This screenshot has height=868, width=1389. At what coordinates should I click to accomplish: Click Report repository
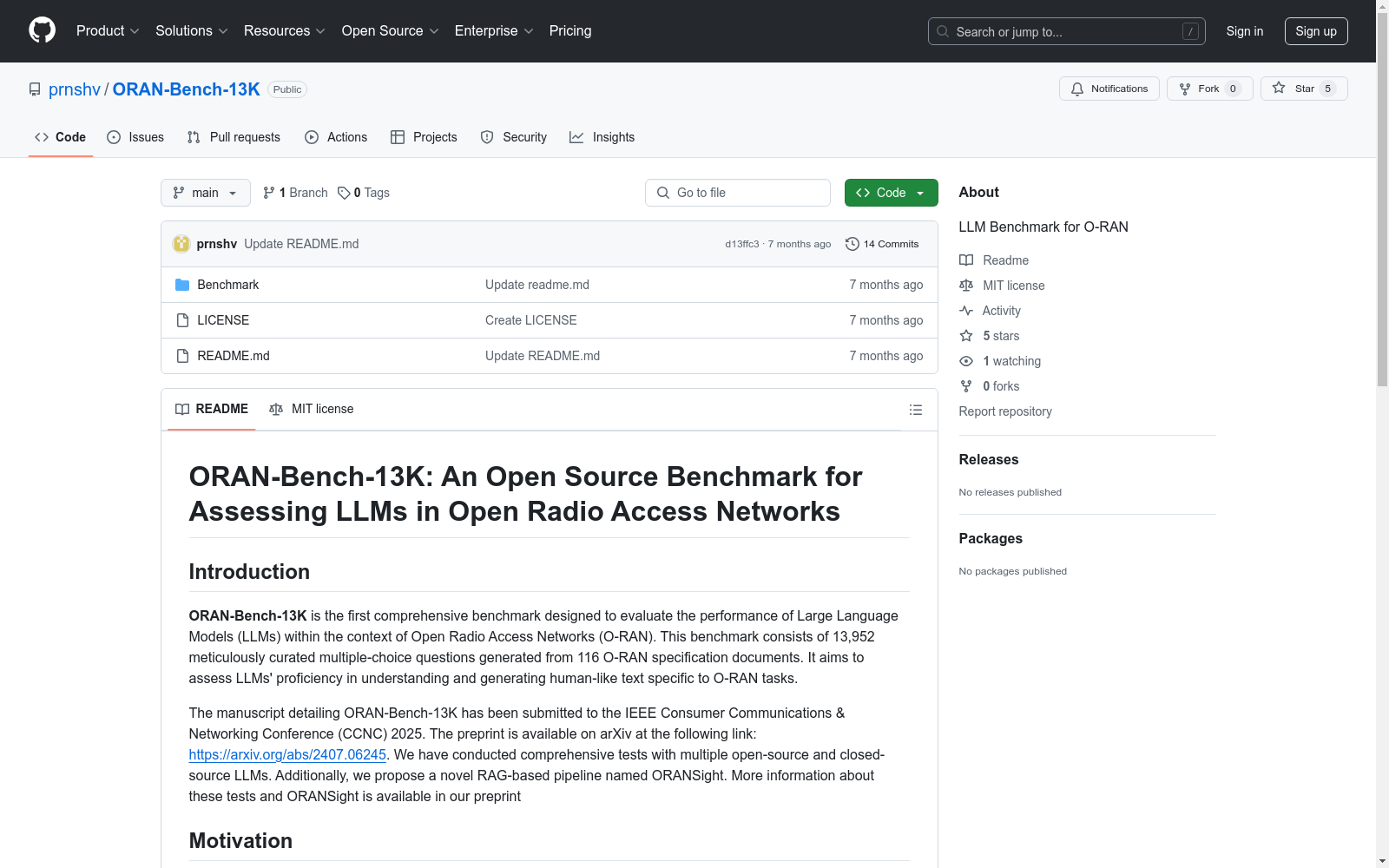point(1005,411)
